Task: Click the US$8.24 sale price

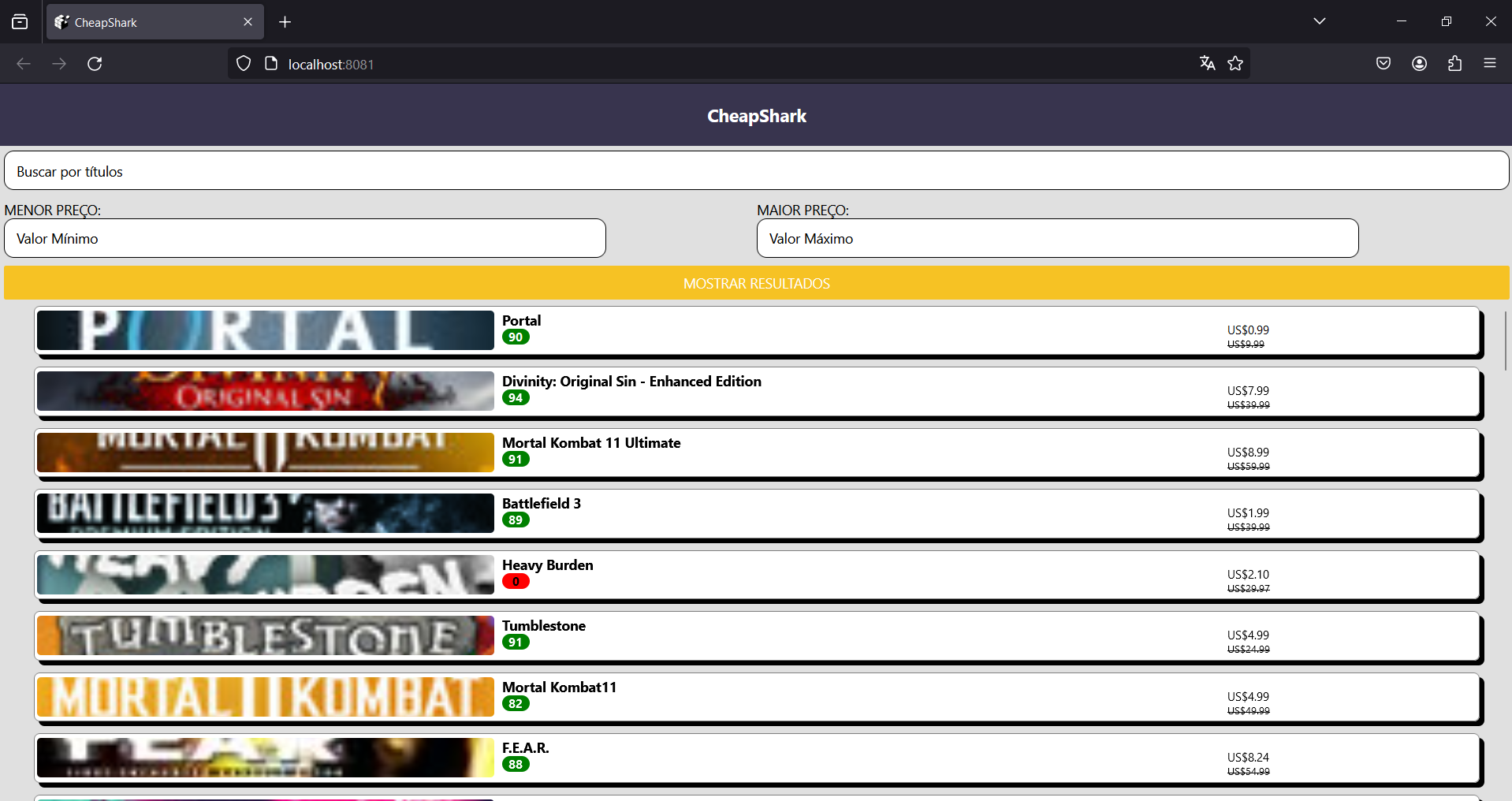Action: click(x=1248, y=757)
